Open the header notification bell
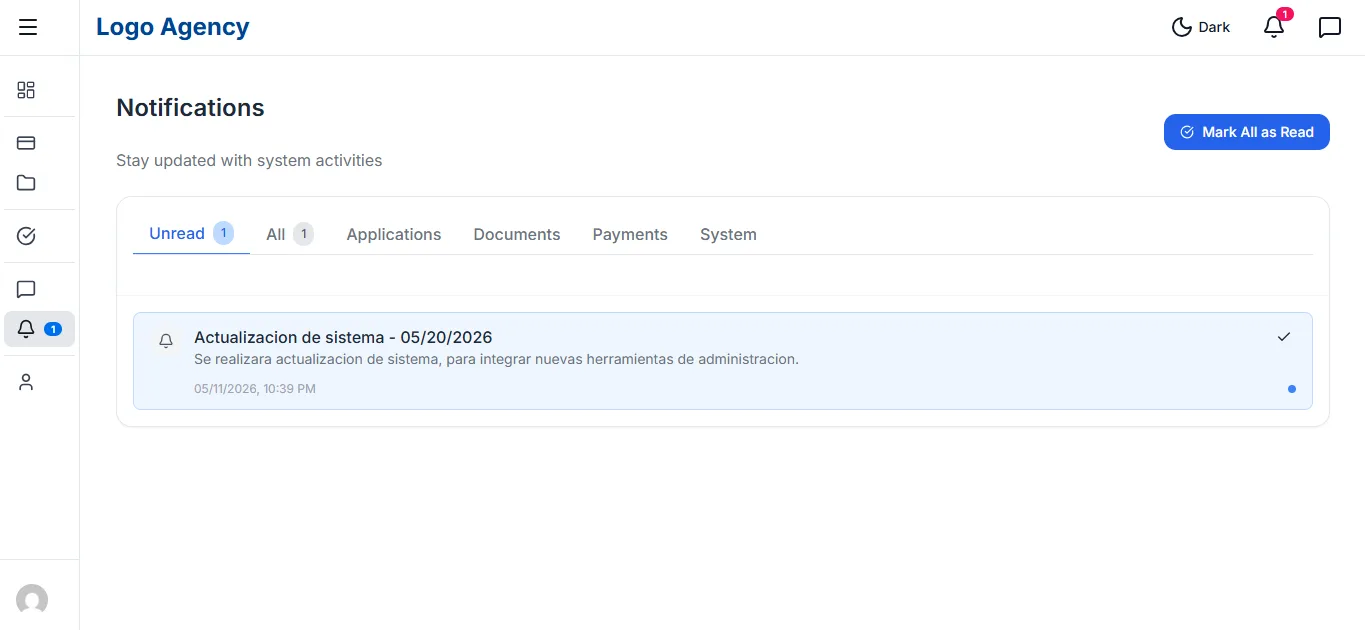Screen dimensions: 1365x630 (1274, 27)
